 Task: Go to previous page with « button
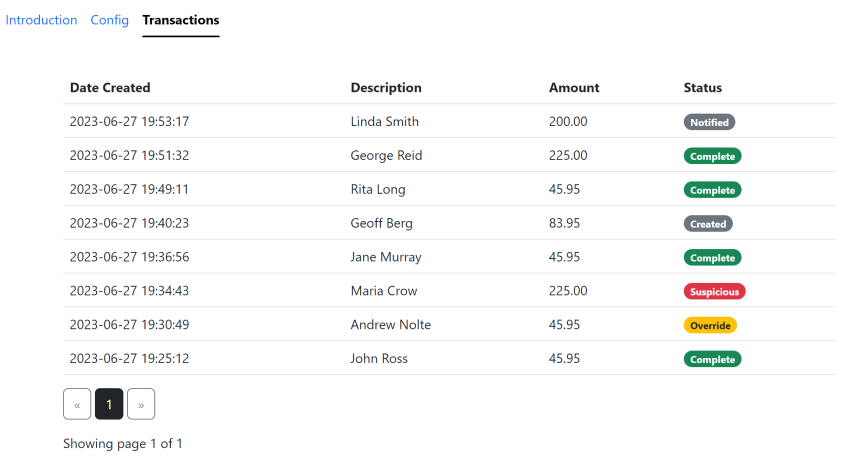[x=77, y=404]
